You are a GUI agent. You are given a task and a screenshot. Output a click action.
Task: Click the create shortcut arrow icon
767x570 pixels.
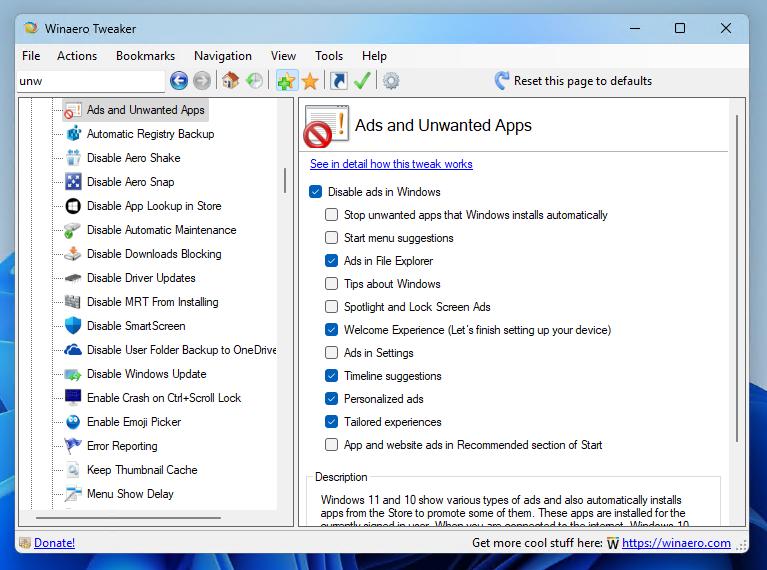(x=338, y=81)
